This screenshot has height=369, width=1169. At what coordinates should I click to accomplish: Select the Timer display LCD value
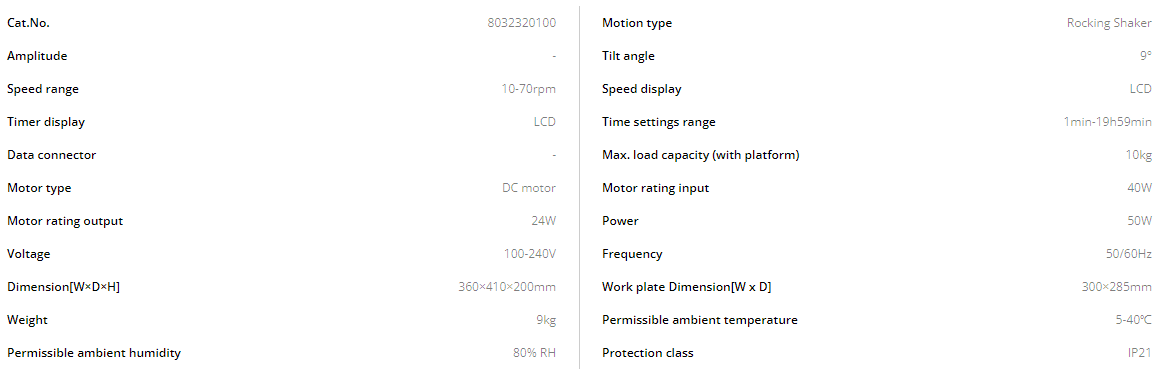(545, 122)
